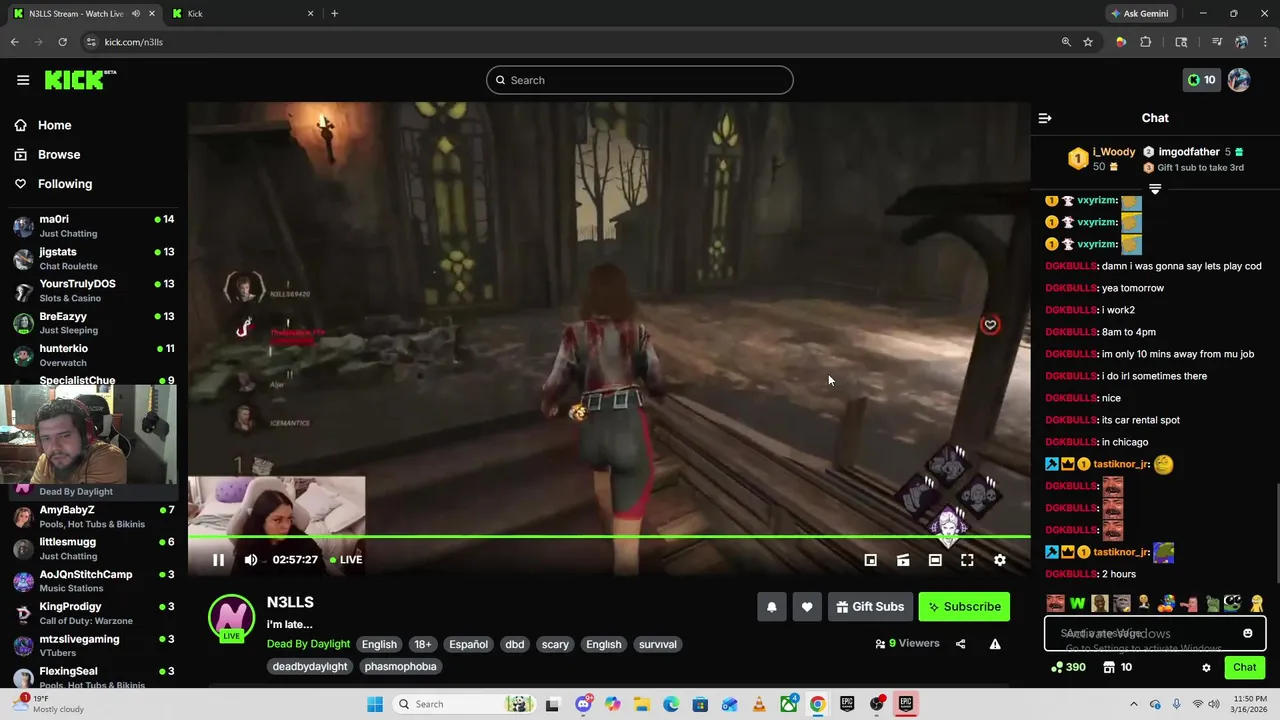The image size is (1280, 720).
Task: Open VLC from the taskbar
Action: [x=758, y=704]
